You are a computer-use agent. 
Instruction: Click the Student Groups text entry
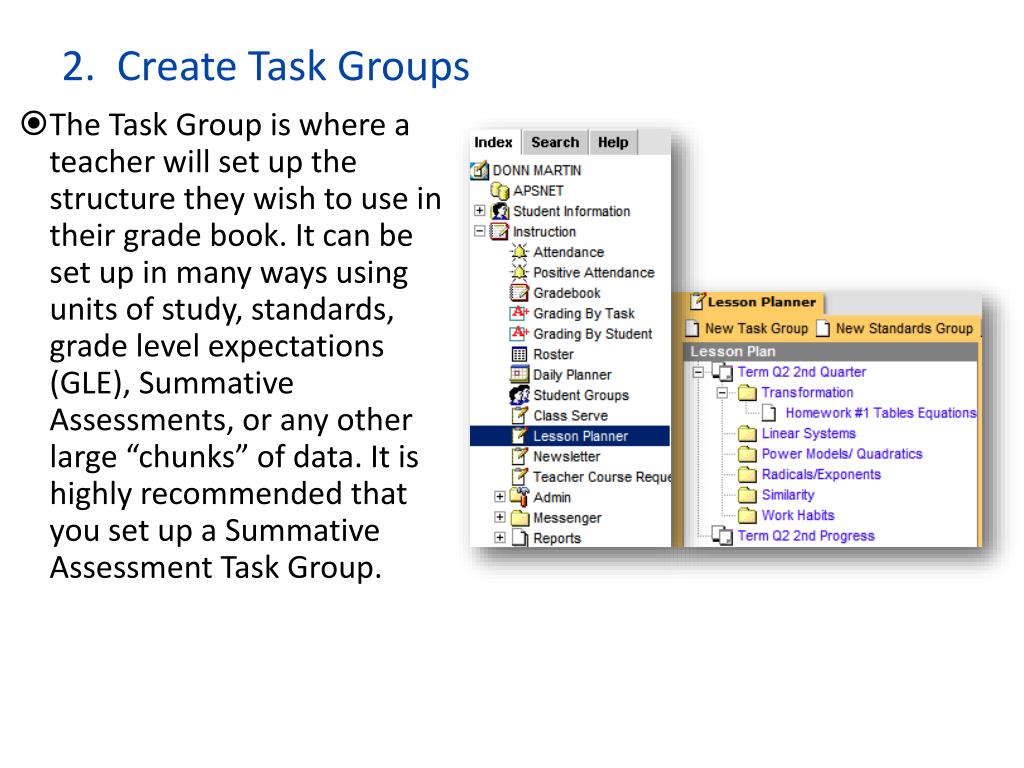pyautogui.click(x=581, y=395)
